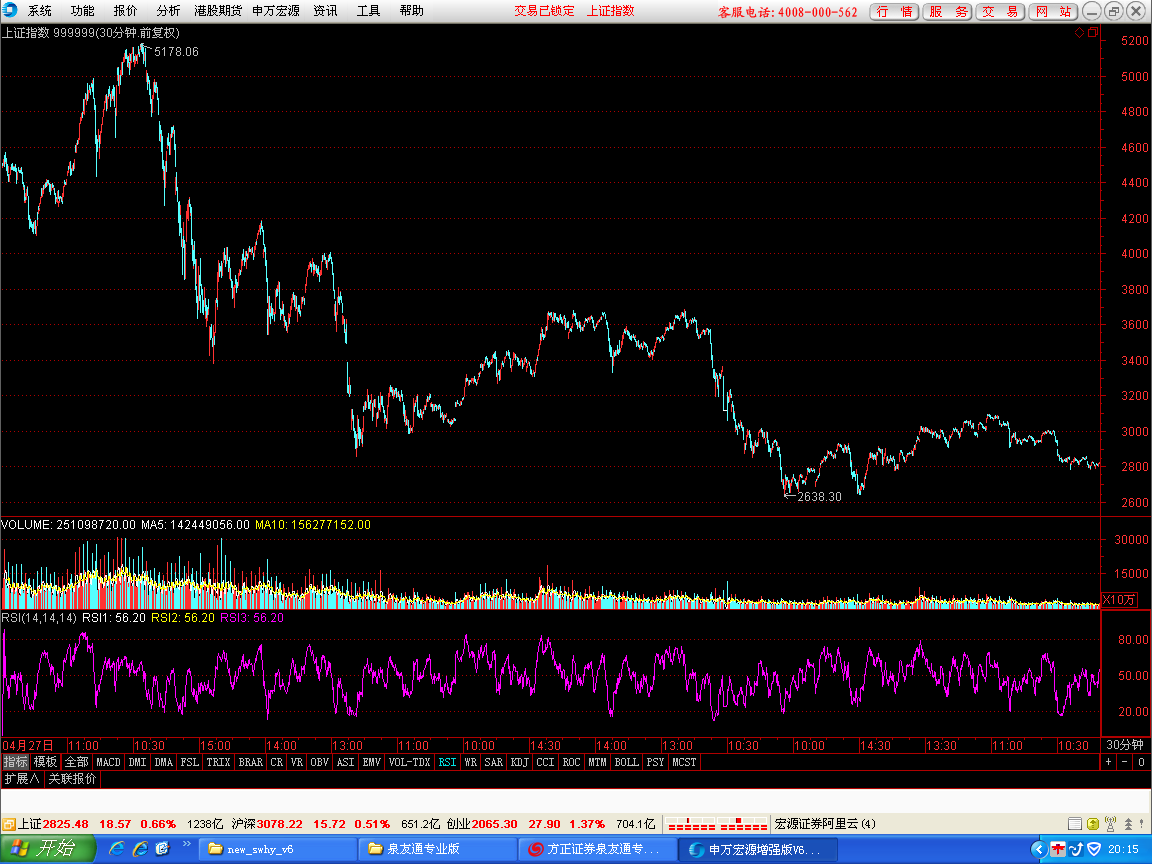Open the 分析 menu

click(x=168, y=11)
